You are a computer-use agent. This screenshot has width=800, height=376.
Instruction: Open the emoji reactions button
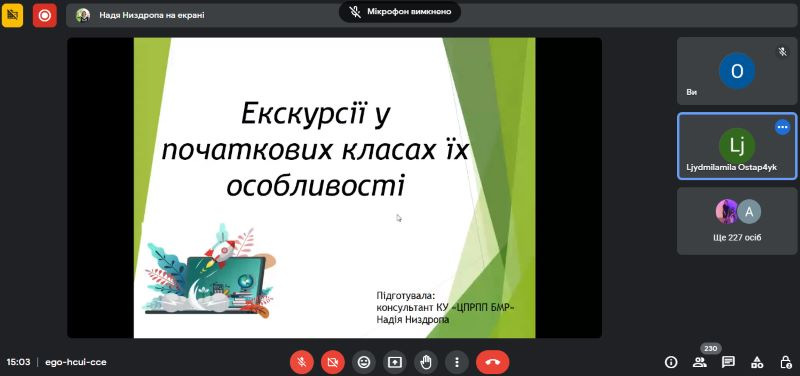pos(364,362)
